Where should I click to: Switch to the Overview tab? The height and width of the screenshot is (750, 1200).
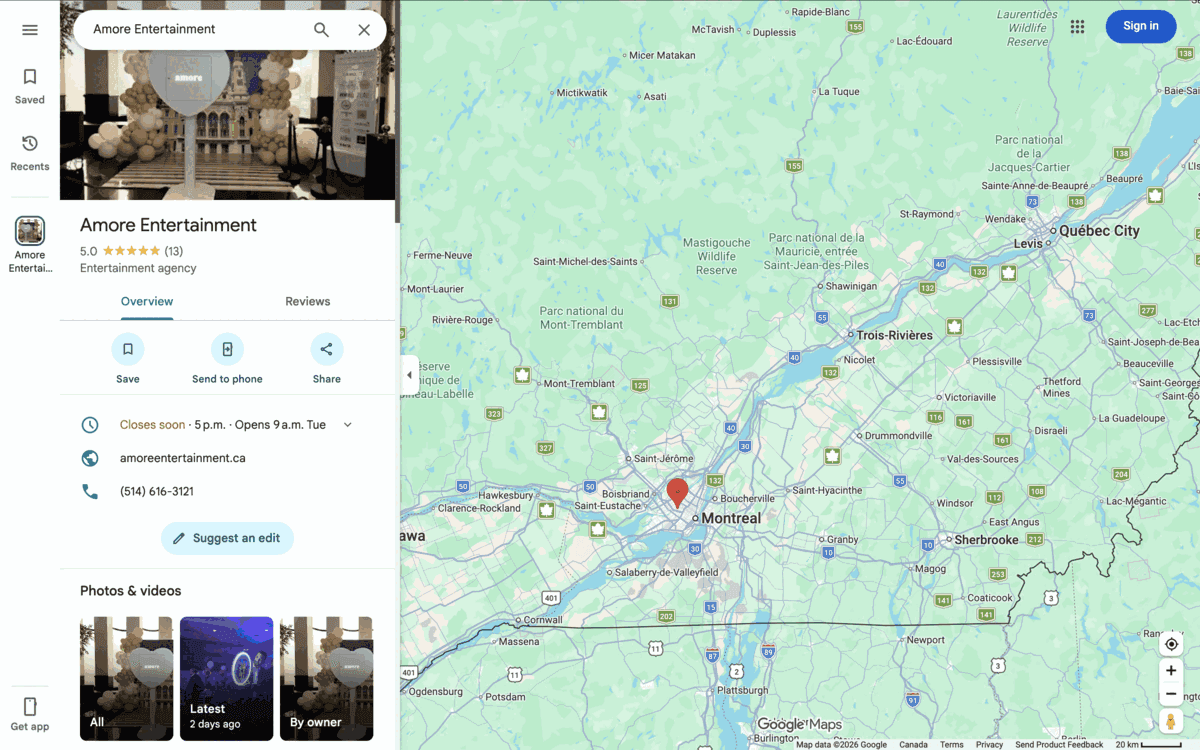[x=147, y=301]
